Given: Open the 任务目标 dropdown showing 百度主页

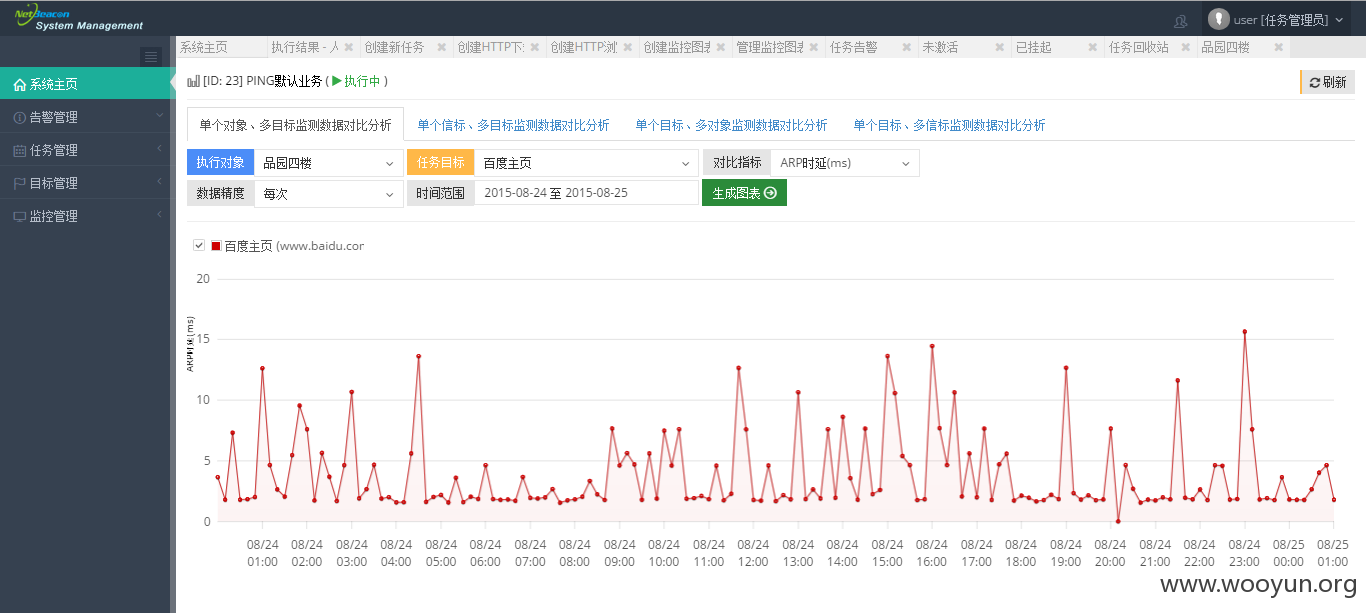Looking at the screenshot, I should (x=586, y=163).
